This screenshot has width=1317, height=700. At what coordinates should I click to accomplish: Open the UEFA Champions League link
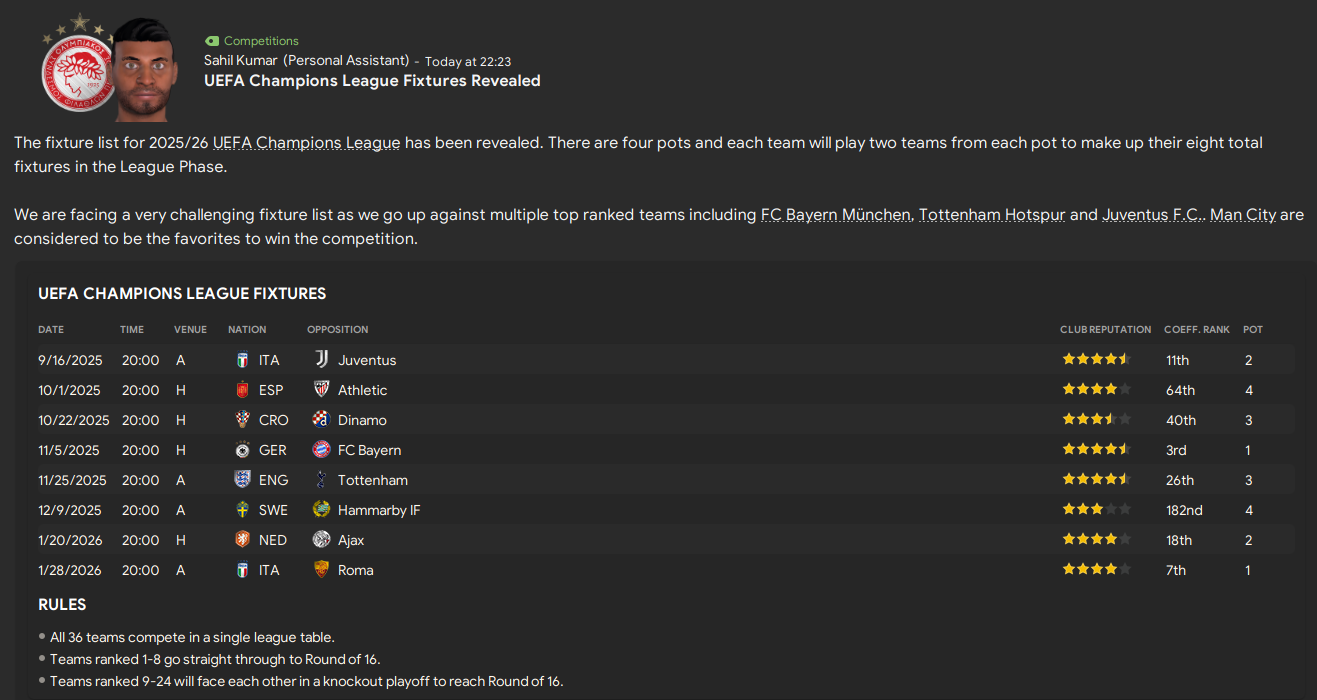(306, 143)
